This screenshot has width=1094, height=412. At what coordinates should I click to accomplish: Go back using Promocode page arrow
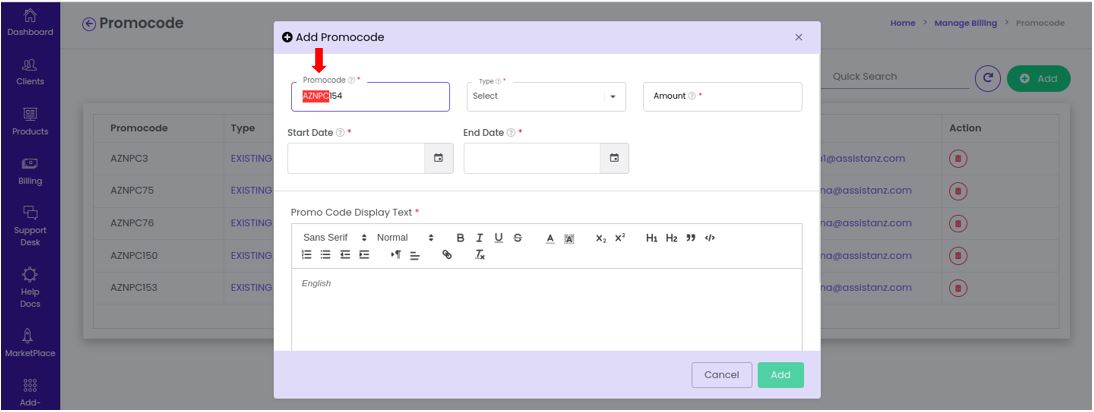point(89,24)
